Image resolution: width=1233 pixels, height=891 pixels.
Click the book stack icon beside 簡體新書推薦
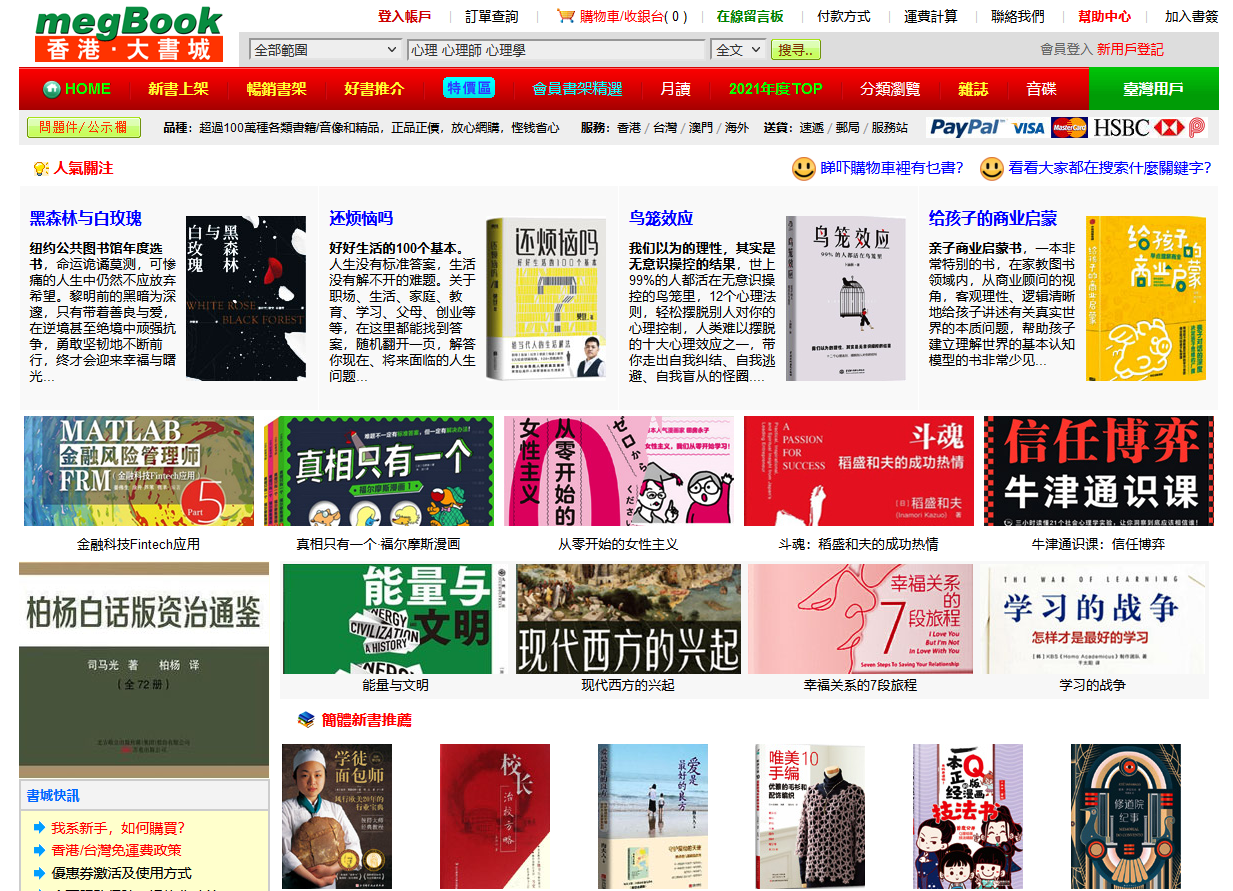point(307,720)
